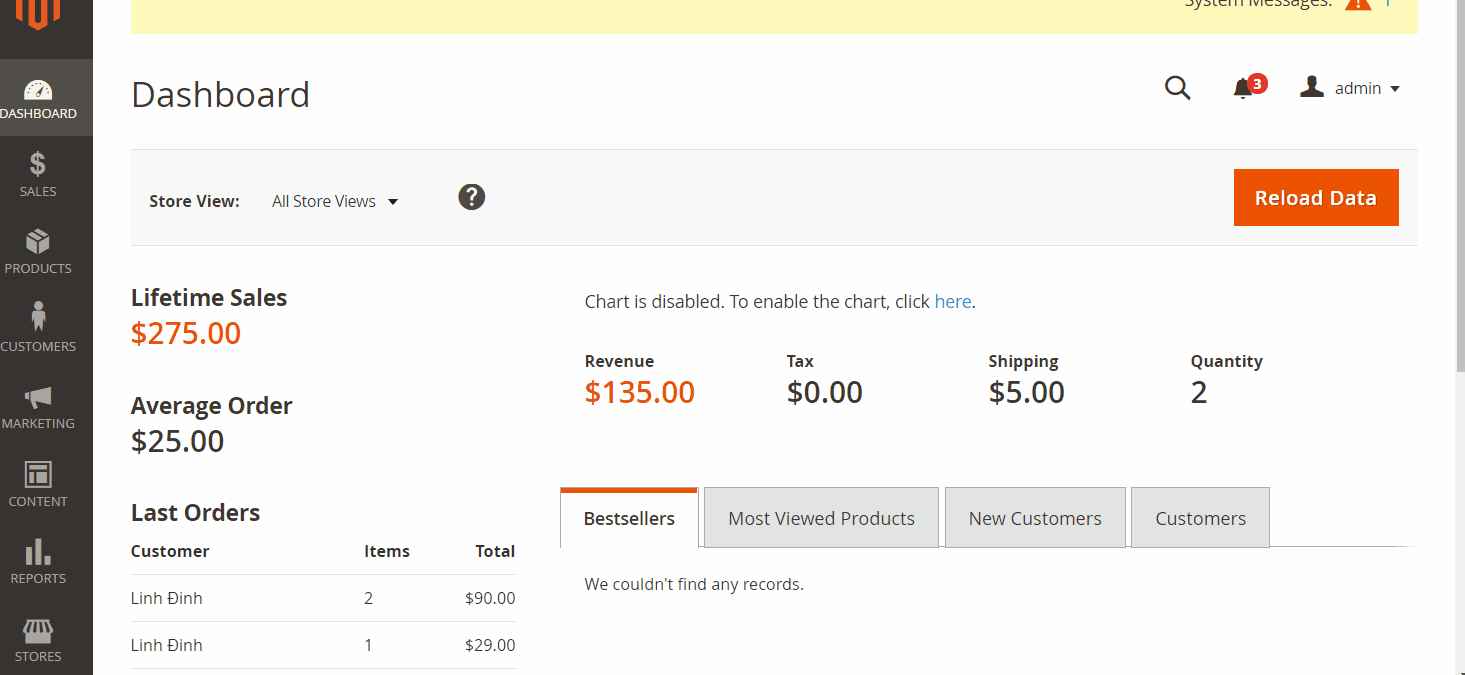This screenshot has width=1465, height=675.
Task: Click the Store View help question mark
Action: click(x=472, y=197)
